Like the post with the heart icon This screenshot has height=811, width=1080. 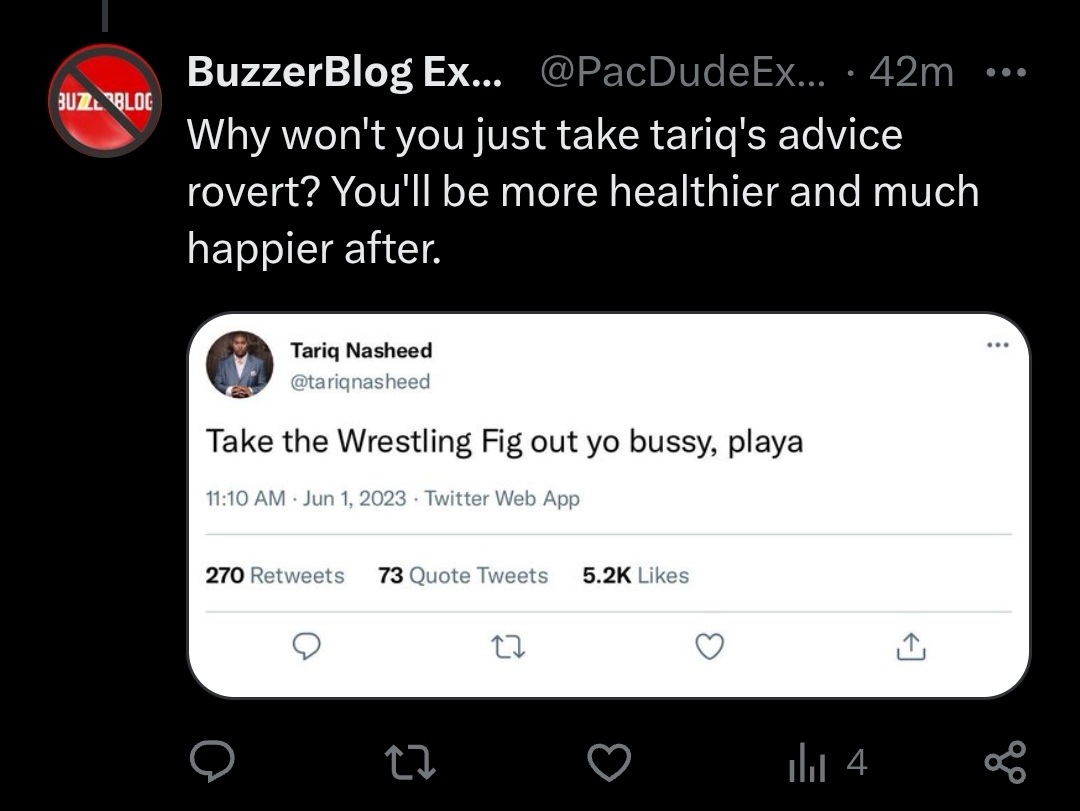(609, 763)
